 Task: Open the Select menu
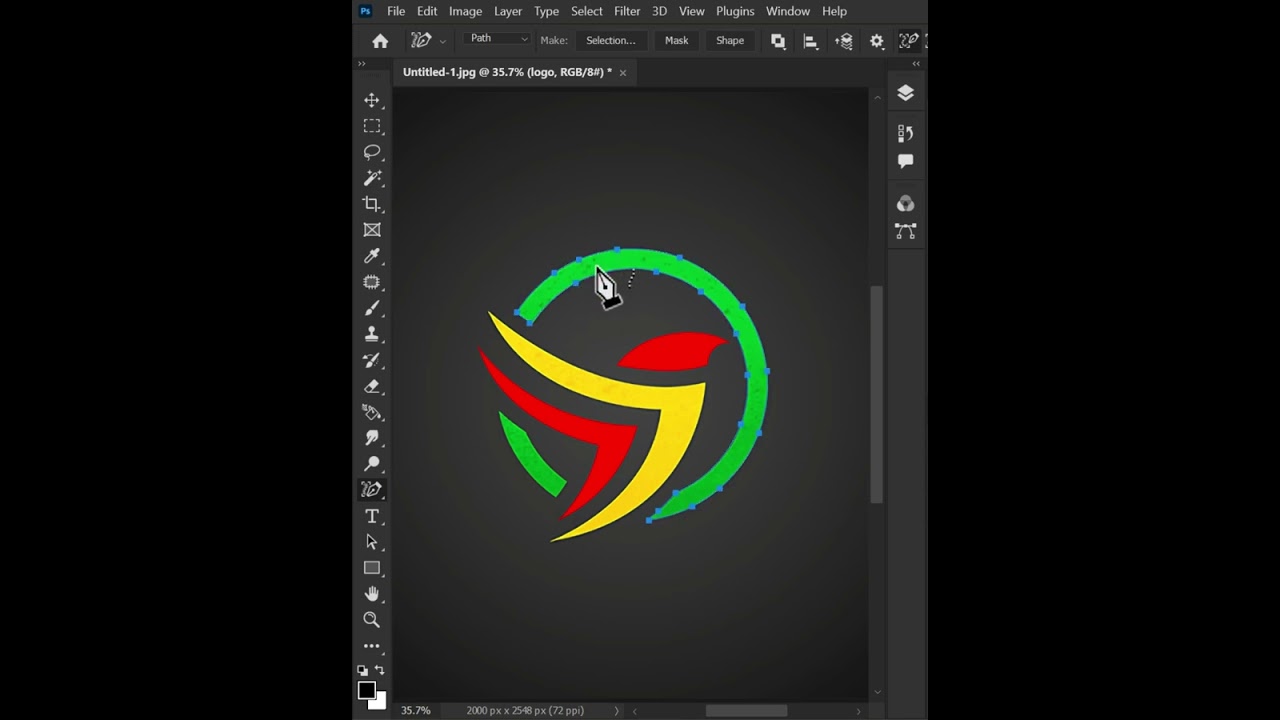click(587, 11)
